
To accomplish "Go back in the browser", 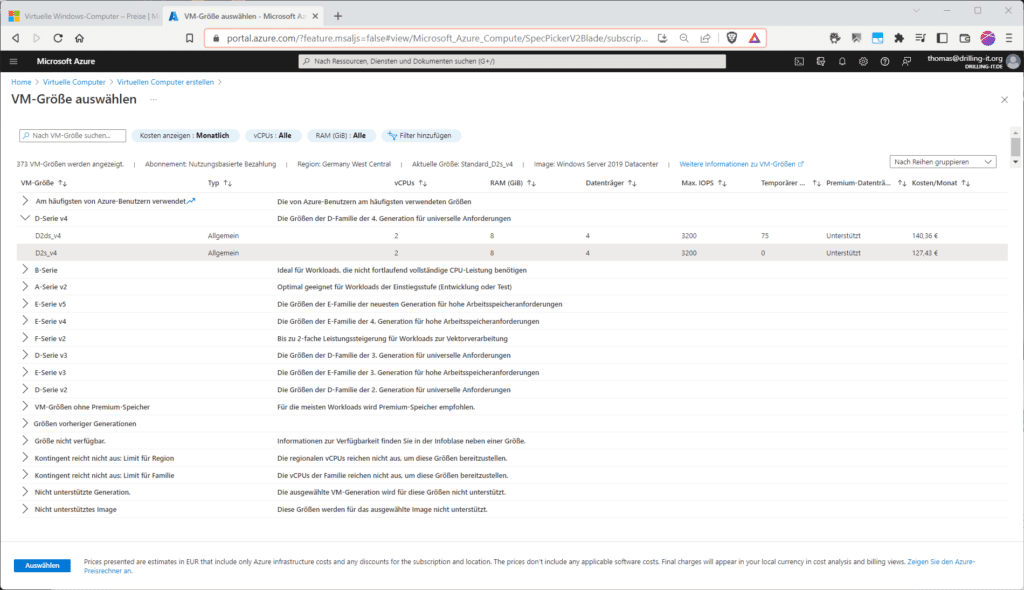I will click(x=16, y=38).
